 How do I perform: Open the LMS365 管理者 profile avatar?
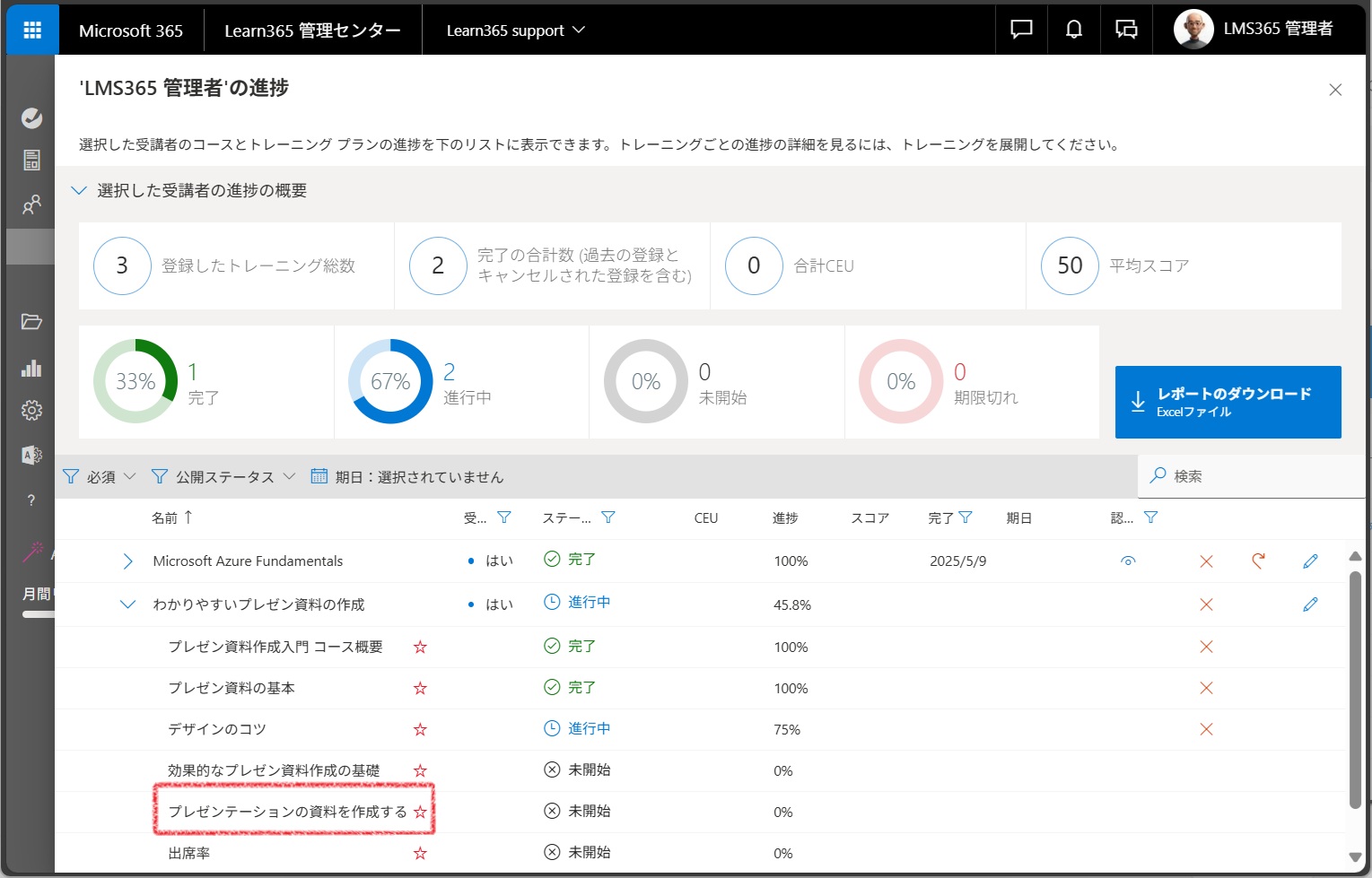pyautogui.click(x=1193, y=30)
